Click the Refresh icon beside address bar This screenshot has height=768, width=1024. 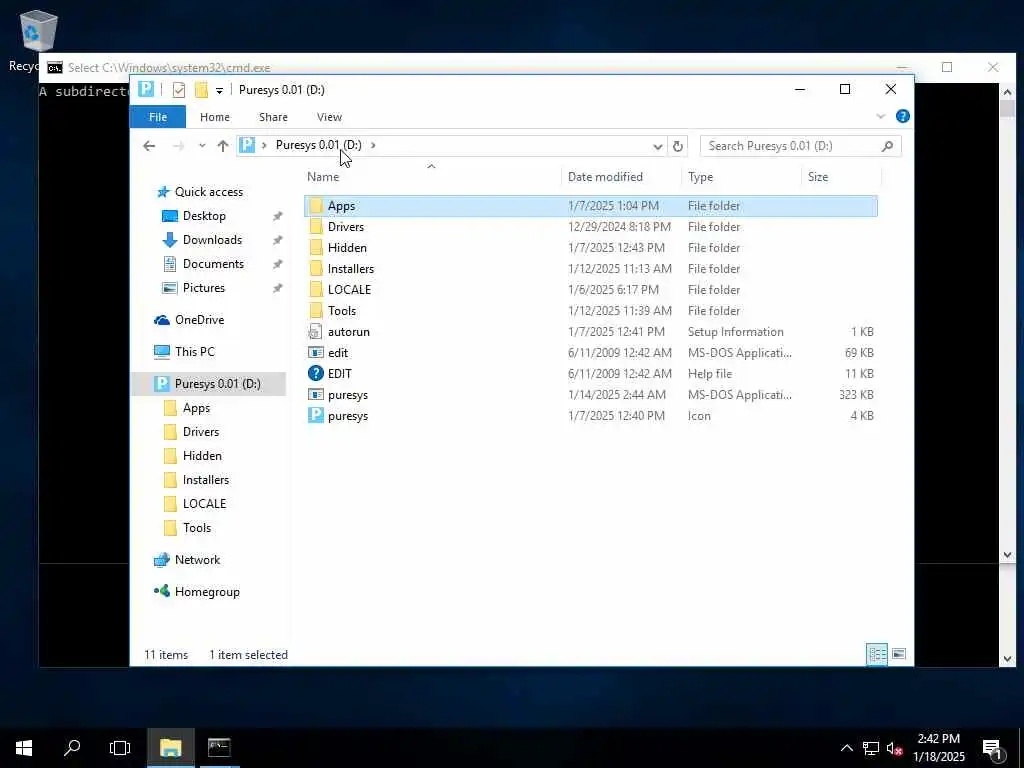coord(678,146)
